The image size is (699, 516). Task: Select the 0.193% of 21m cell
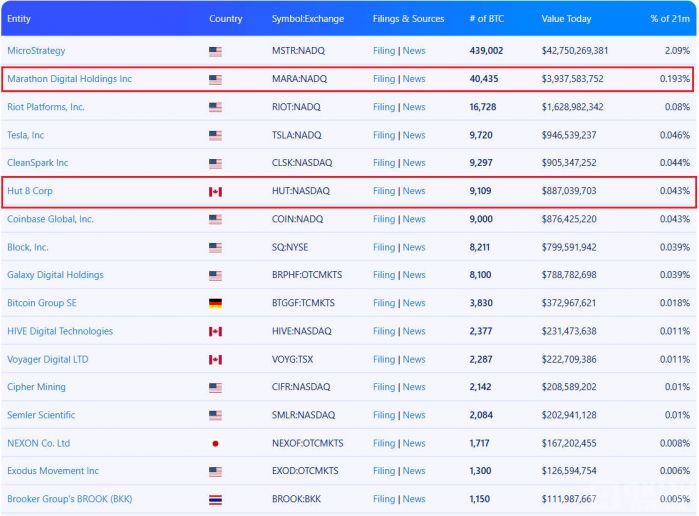point(674,79)
